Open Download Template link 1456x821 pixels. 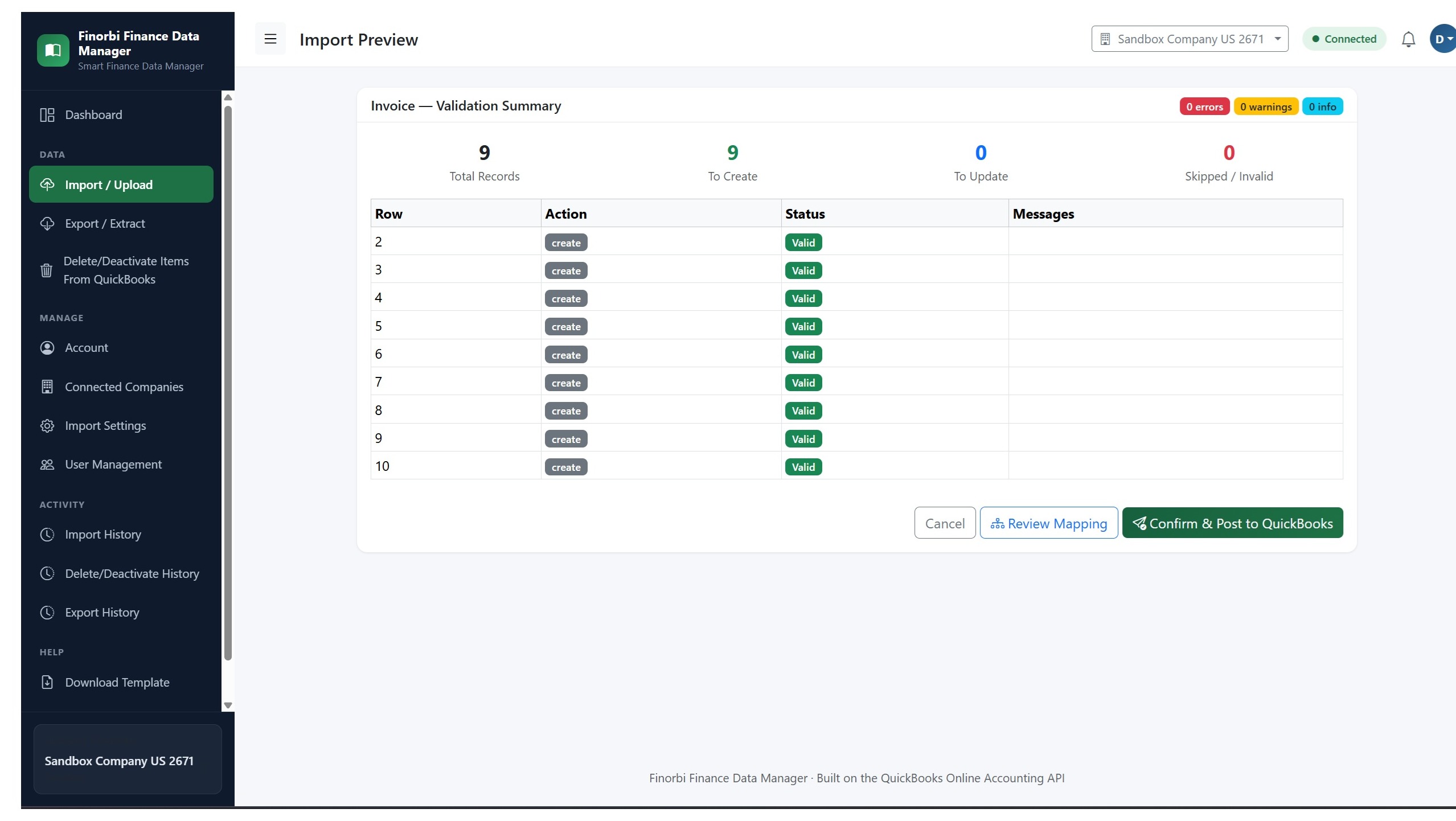tap(121, 682)
